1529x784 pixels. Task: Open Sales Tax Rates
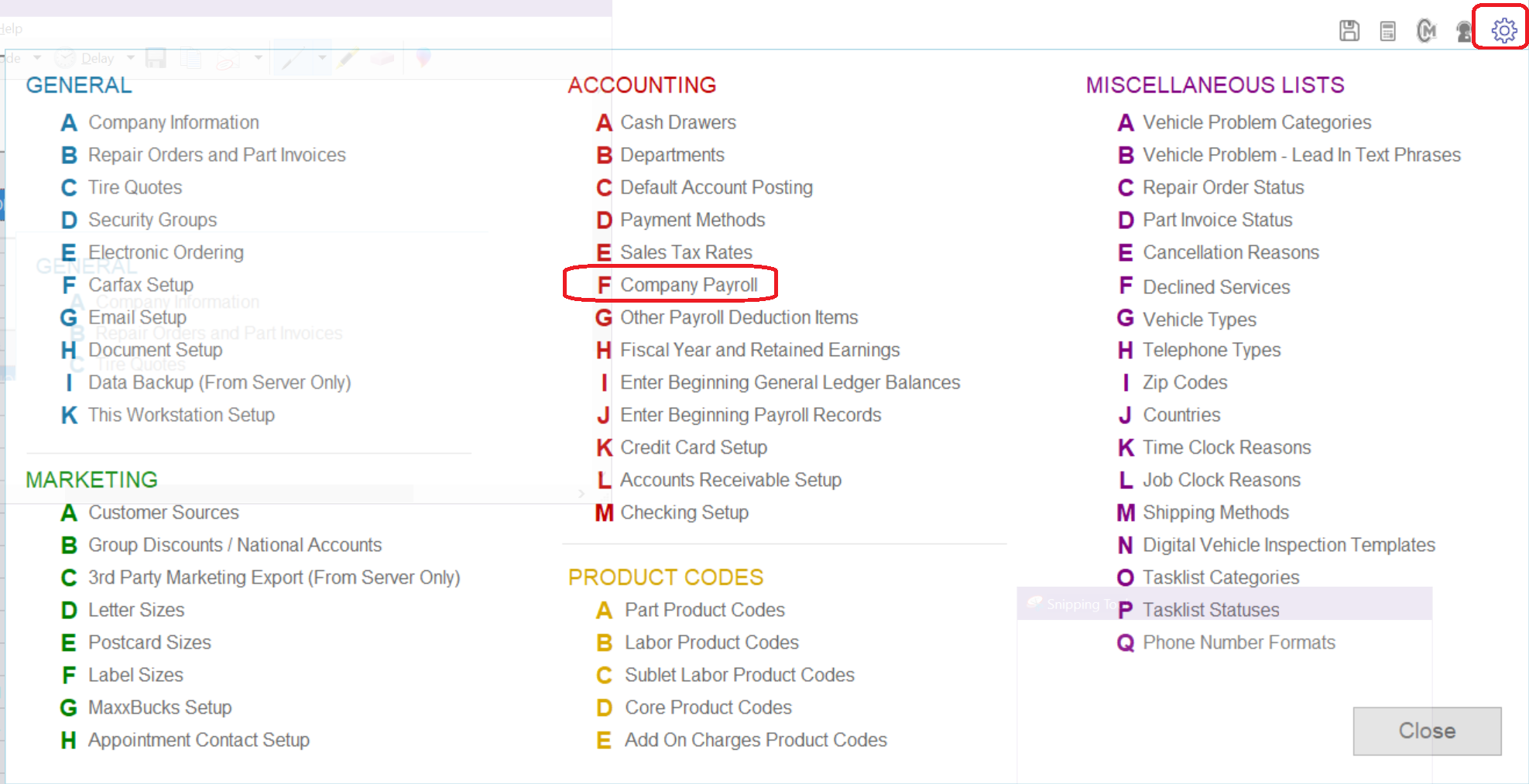point(686,252)
